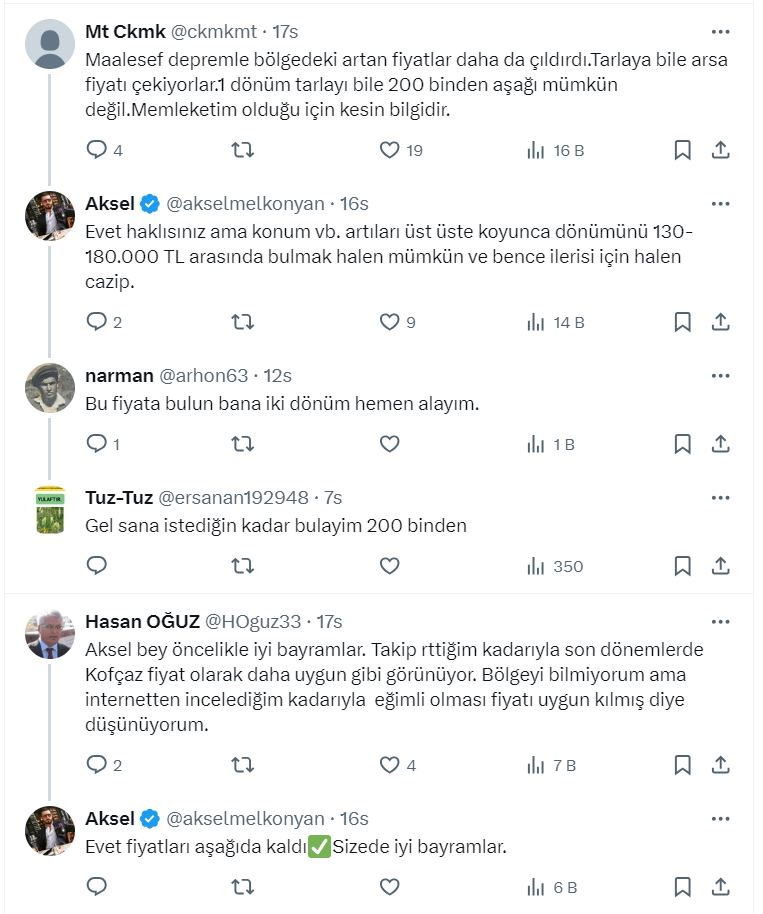Reply to Mt Ckmk's tweet
This screenshot has height=914, width=763.
pyautogui.click(x=97, y=150)
